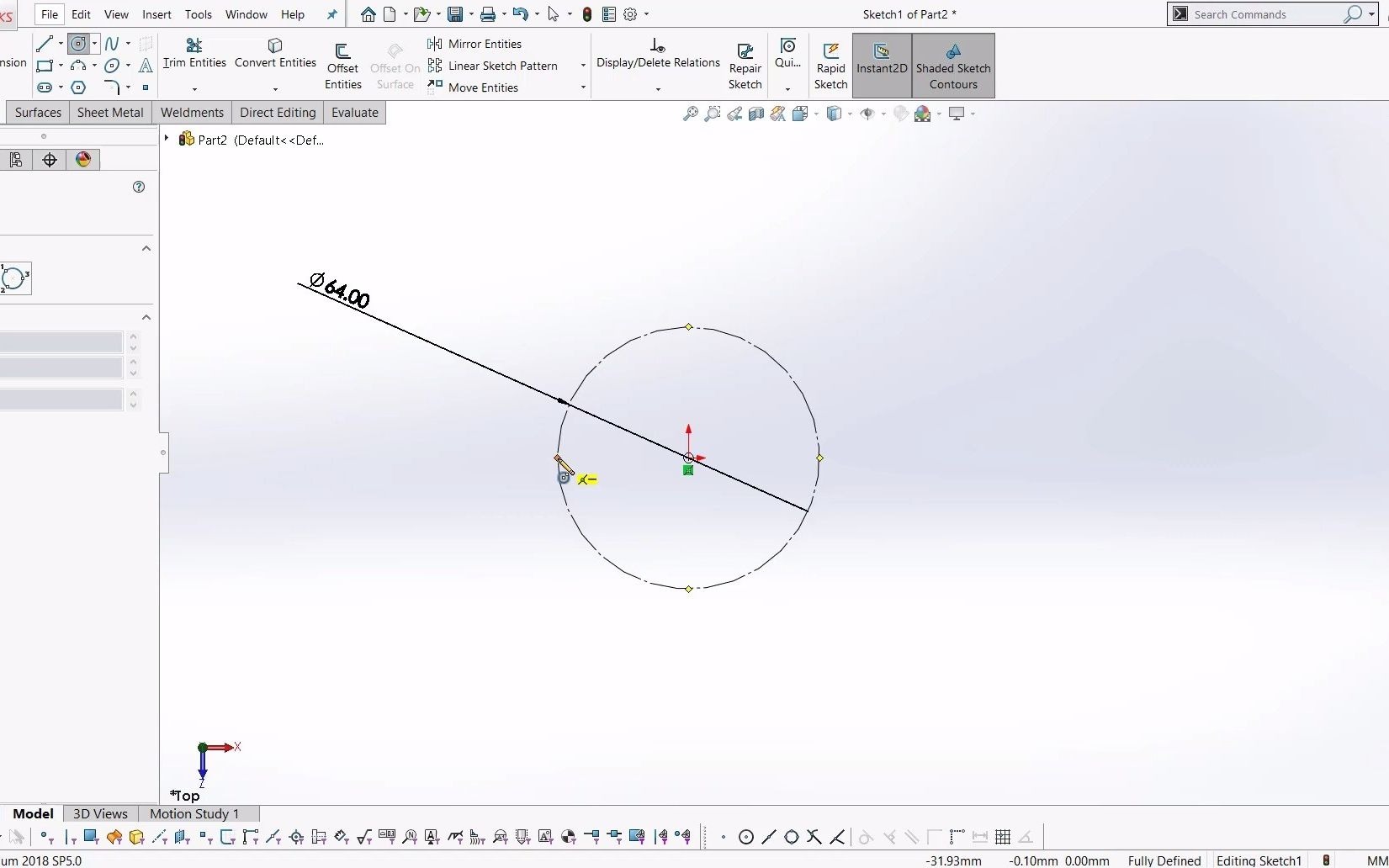Open the Tools menu

pyautogui.click(x=198, y=13)
